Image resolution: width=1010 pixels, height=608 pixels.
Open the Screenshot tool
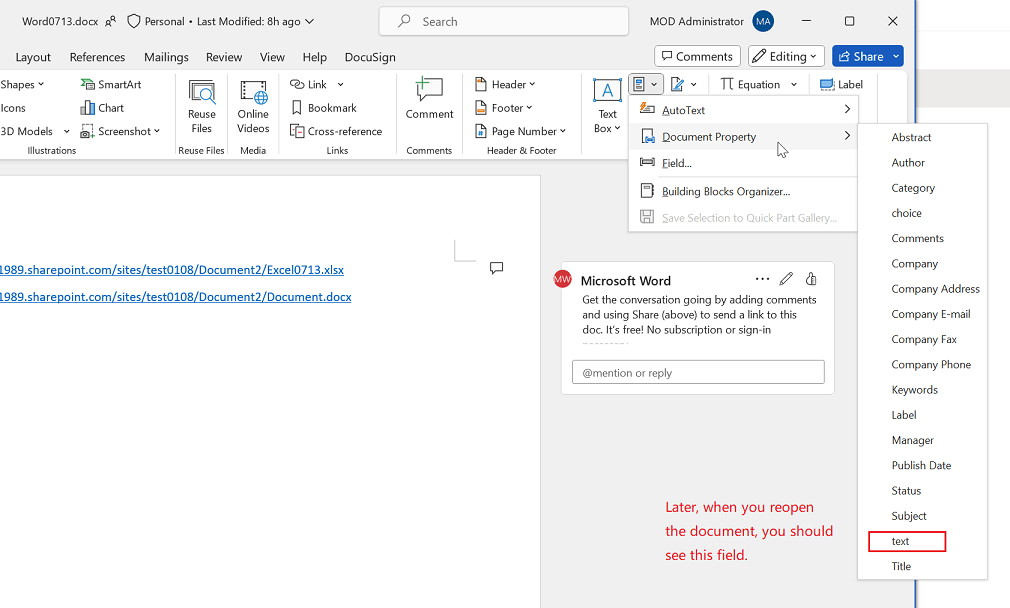[120, 131]
